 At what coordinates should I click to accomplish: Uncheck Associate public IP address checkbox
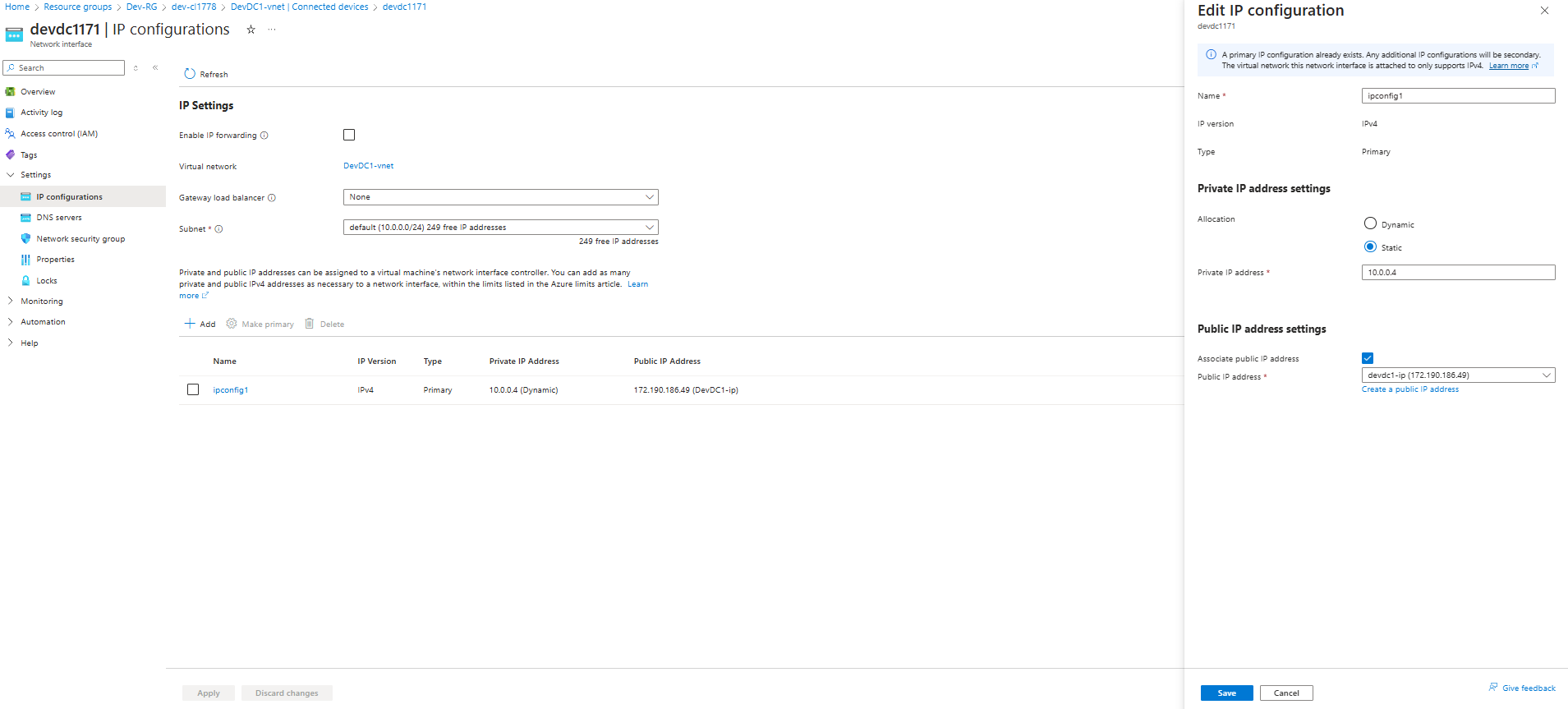coord(1368,358)
